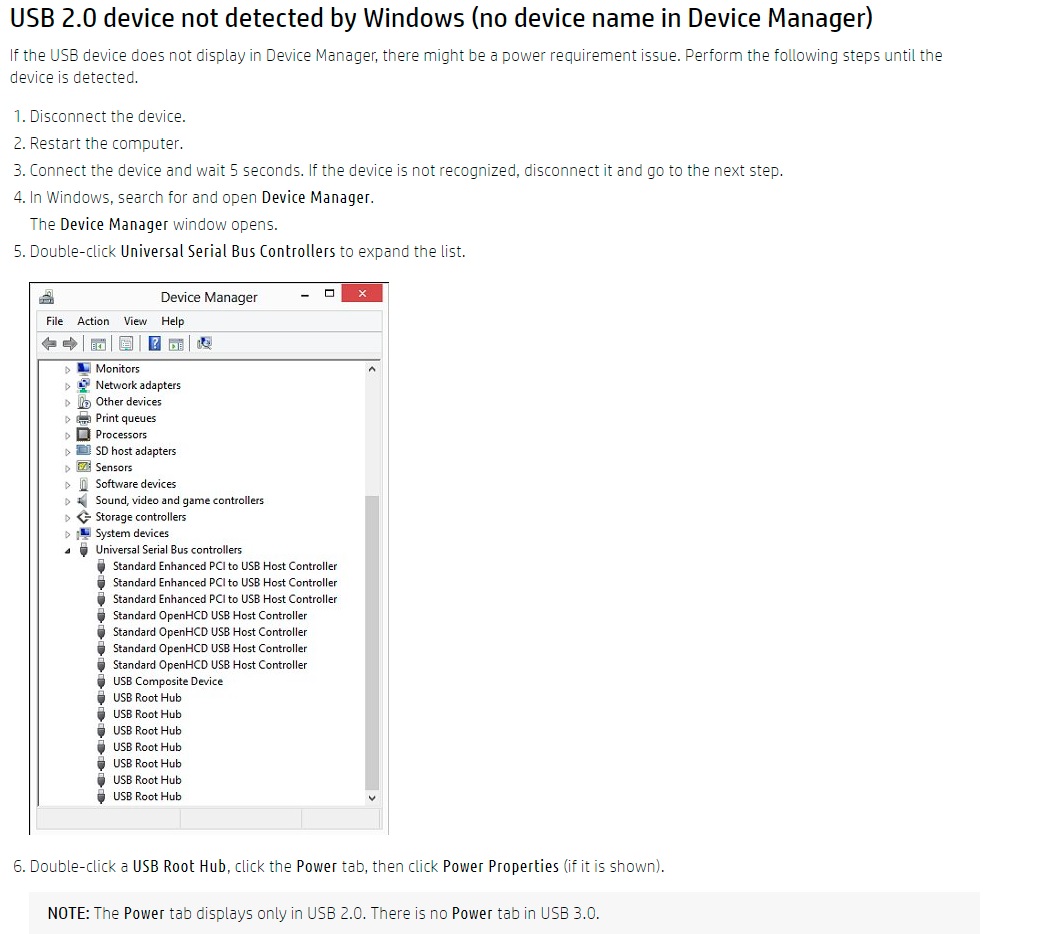This screenshot has width=1056, height=934.
Task: Close Device Manager with the red X
Action: coord(362,294)
